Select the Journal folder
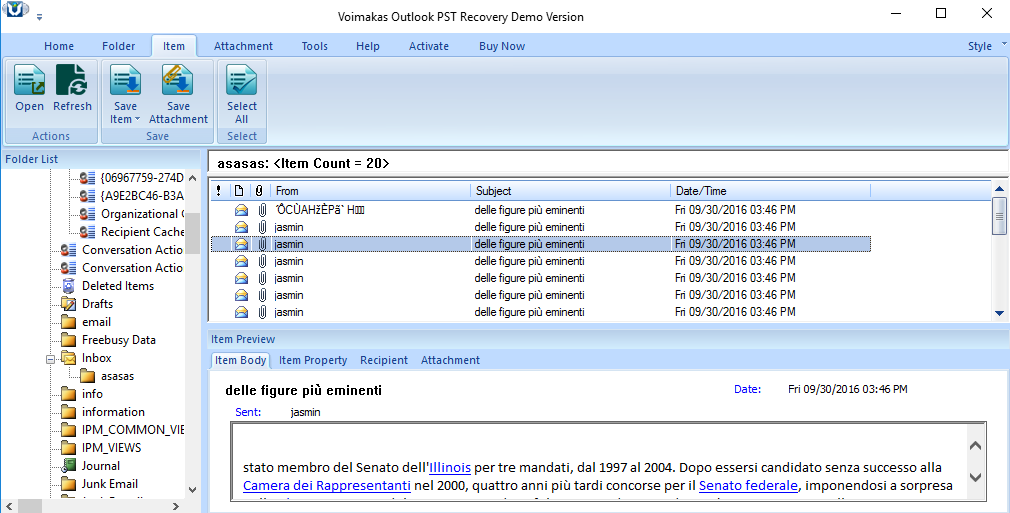The width and height of the screenshot is (1010, 513). point(100,466)
